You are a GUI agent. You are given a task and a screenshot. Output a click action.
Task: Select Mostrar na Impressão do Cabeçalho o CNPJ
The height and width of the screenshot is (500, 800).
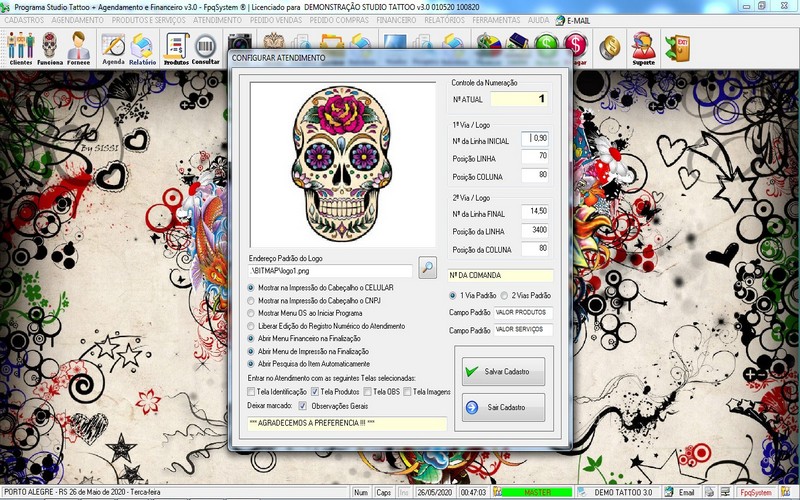pyautogui.click(x=251, y=301)
